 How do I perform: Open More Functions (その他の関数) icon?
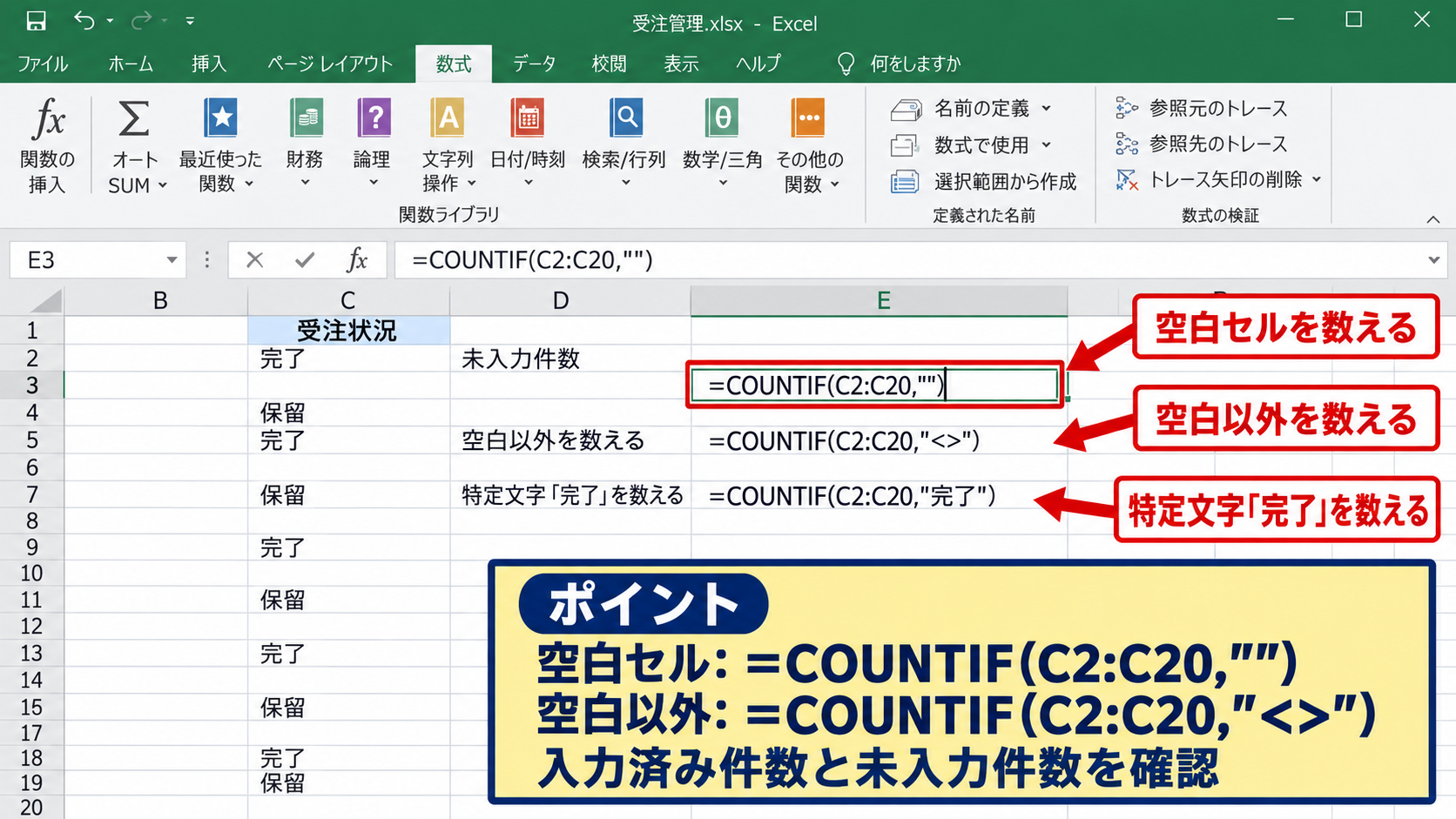[808, 117]
